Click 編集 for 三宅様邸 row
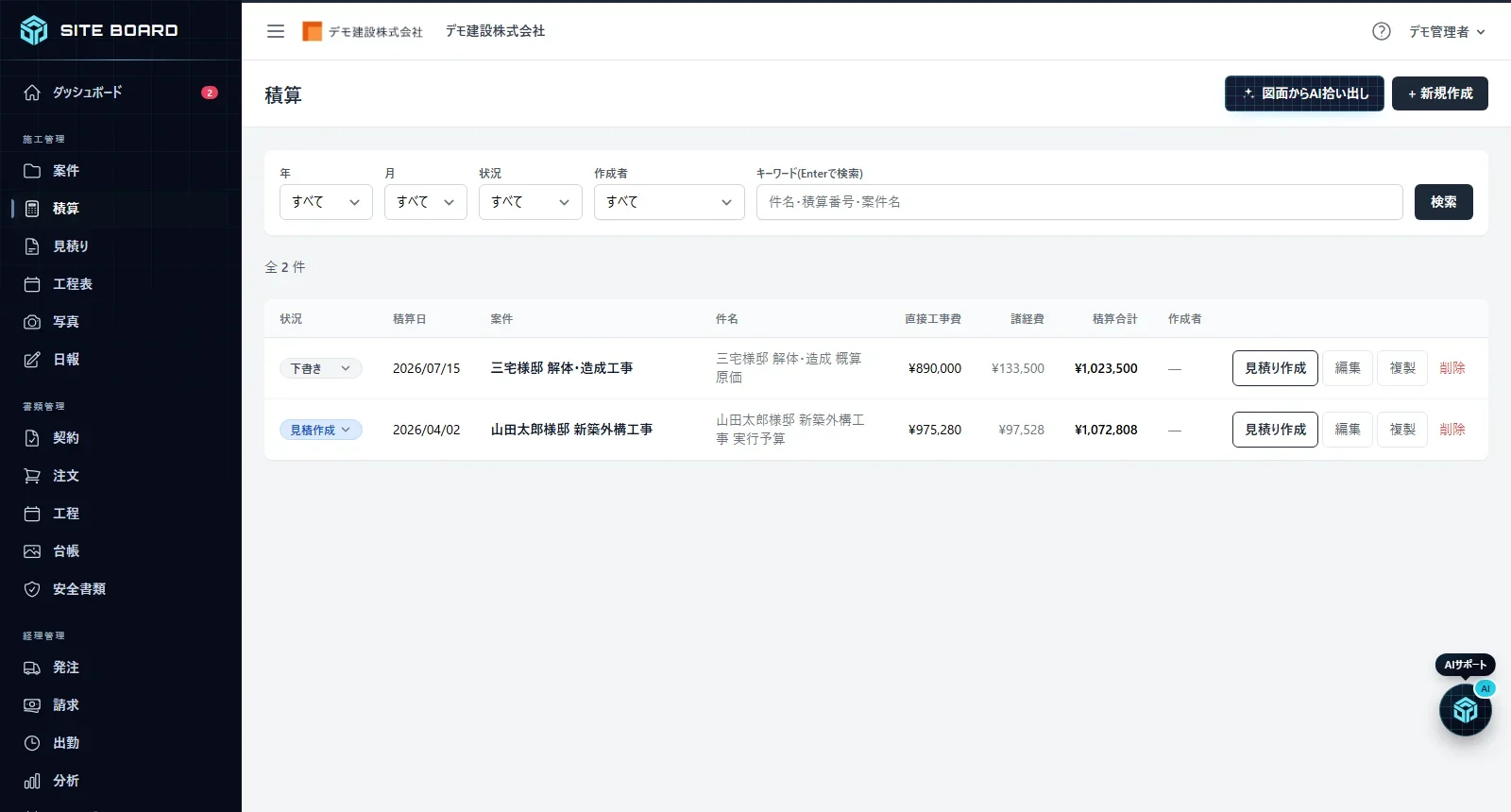The width and height of the screenshot is (1511, 812). pos(1348,368)
